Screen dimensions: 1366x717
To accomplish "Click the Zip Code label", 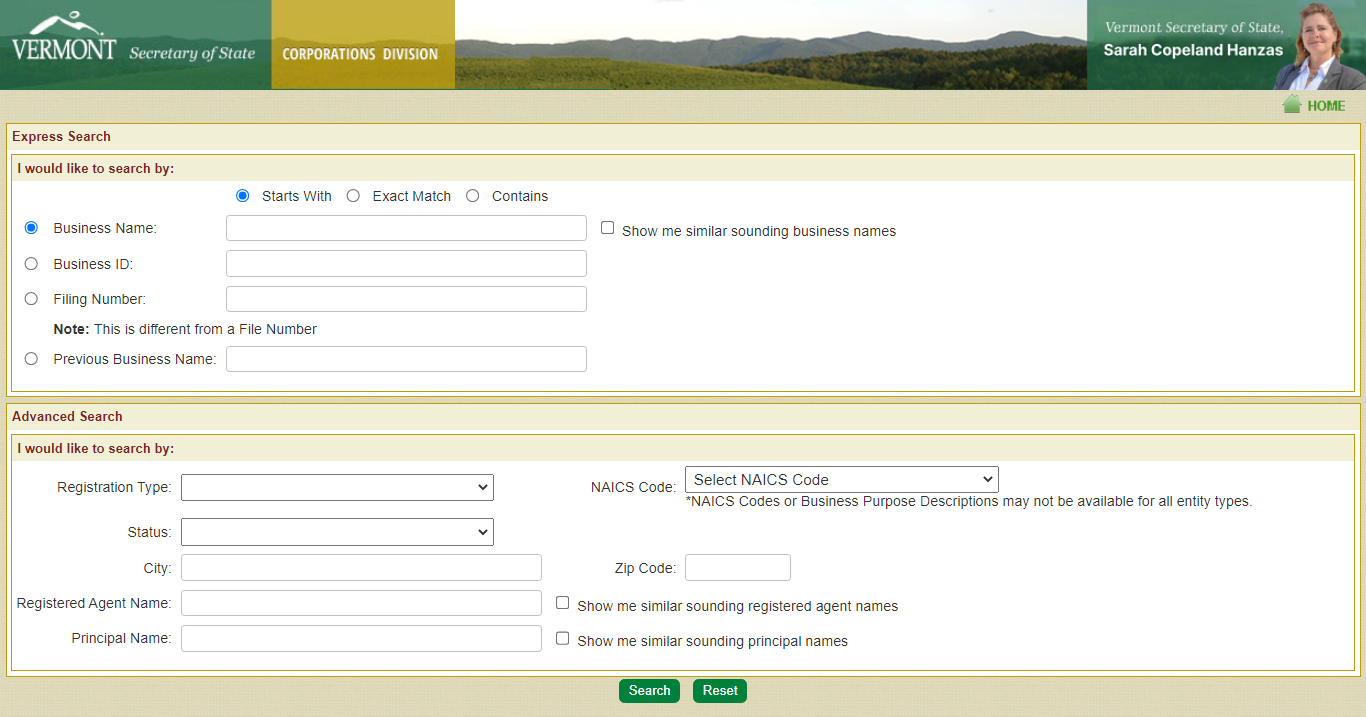I will coord(645,568).
